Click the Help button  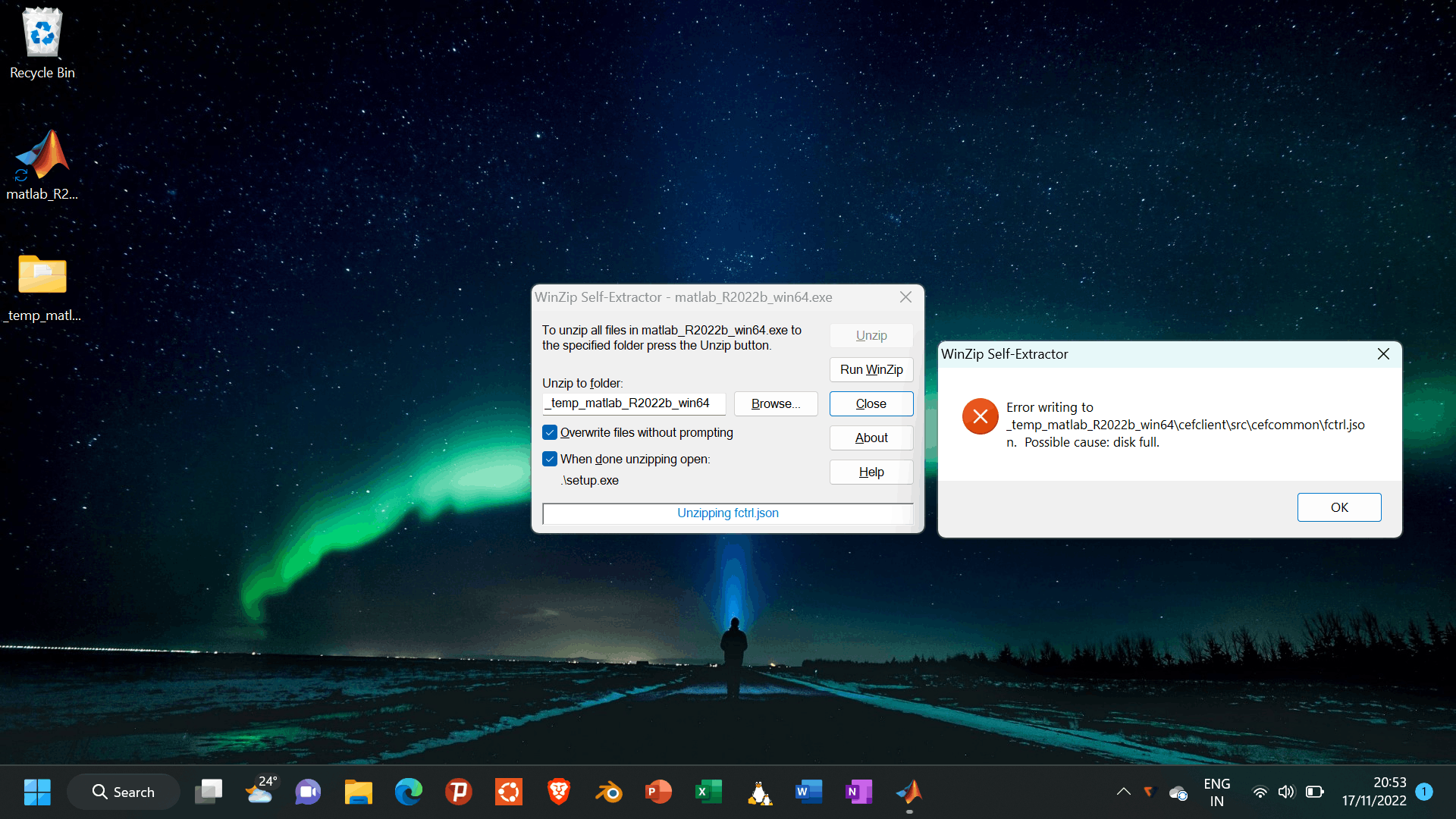pos(871,472)
